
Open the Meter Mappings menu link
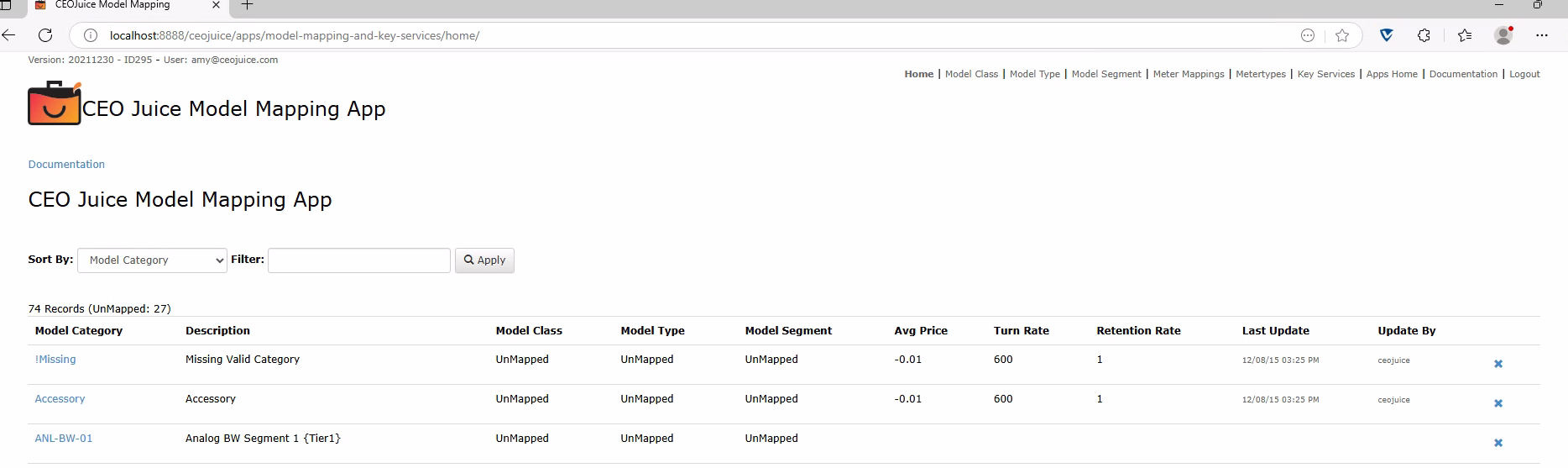click(1189, 74)
